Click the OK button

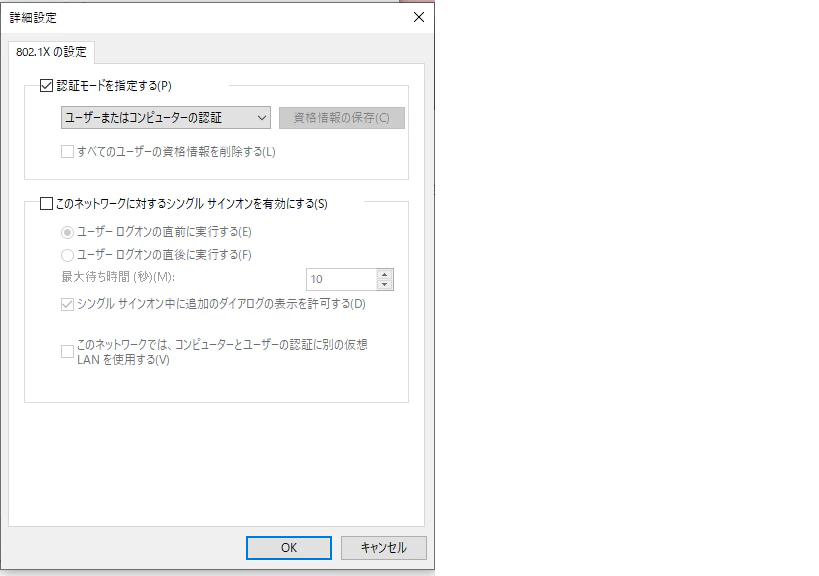point(288,548)
